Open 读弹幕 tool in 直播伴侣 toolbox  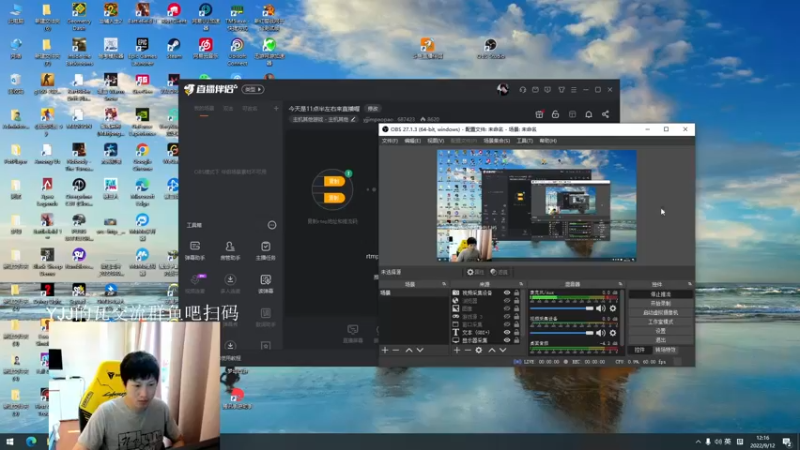[265, 284]
